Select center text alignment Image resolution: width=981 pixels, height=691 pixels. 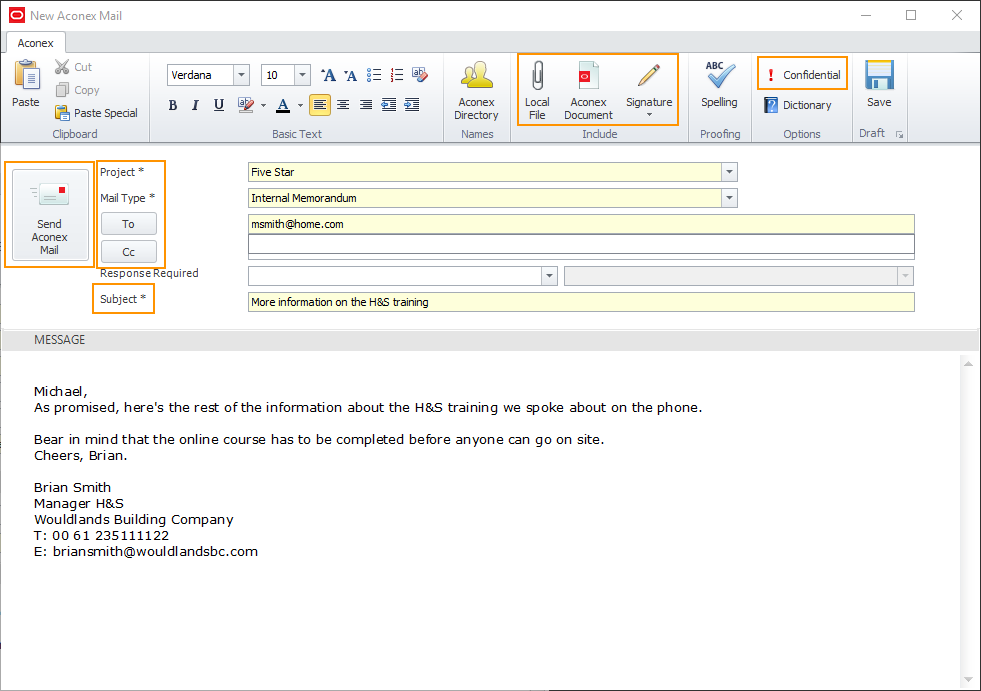pos(343,105)
